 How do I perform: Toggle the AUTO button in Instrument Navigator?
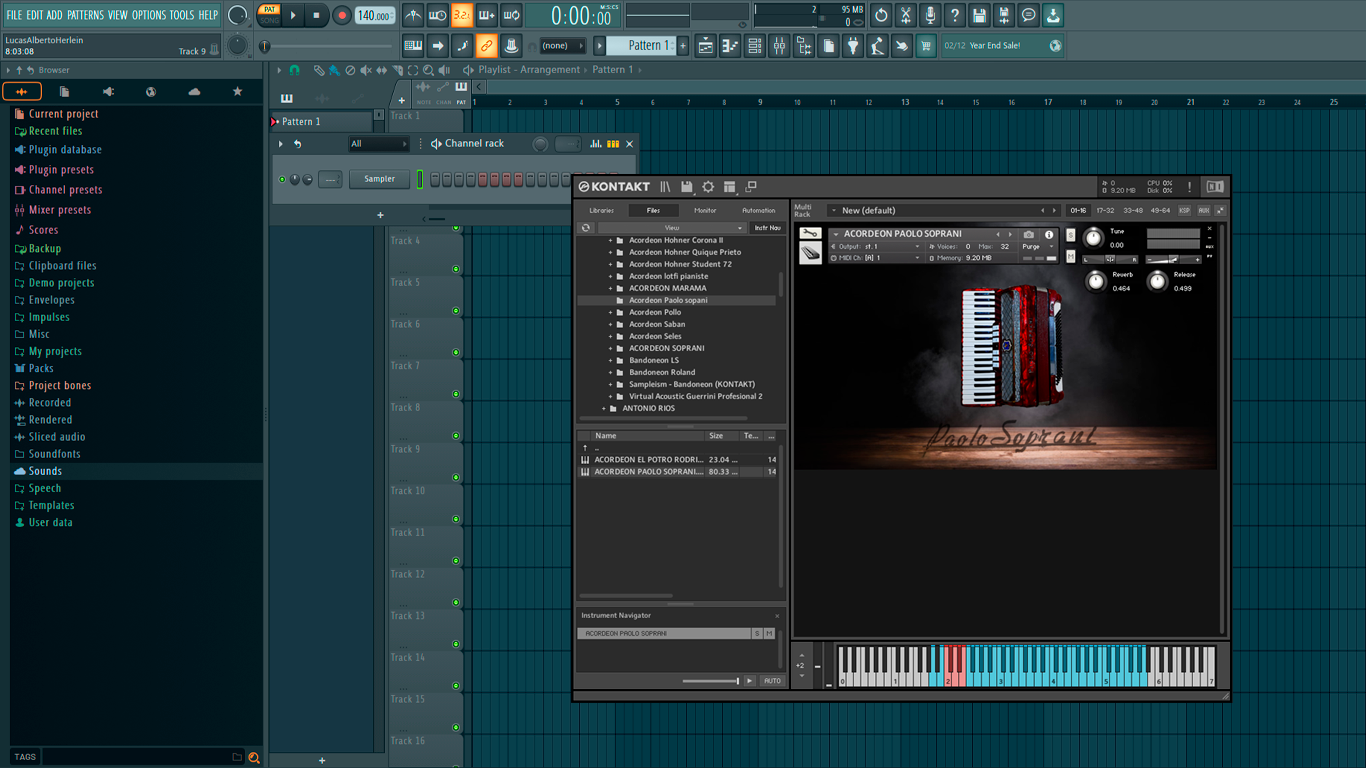(x=772, y=681)
